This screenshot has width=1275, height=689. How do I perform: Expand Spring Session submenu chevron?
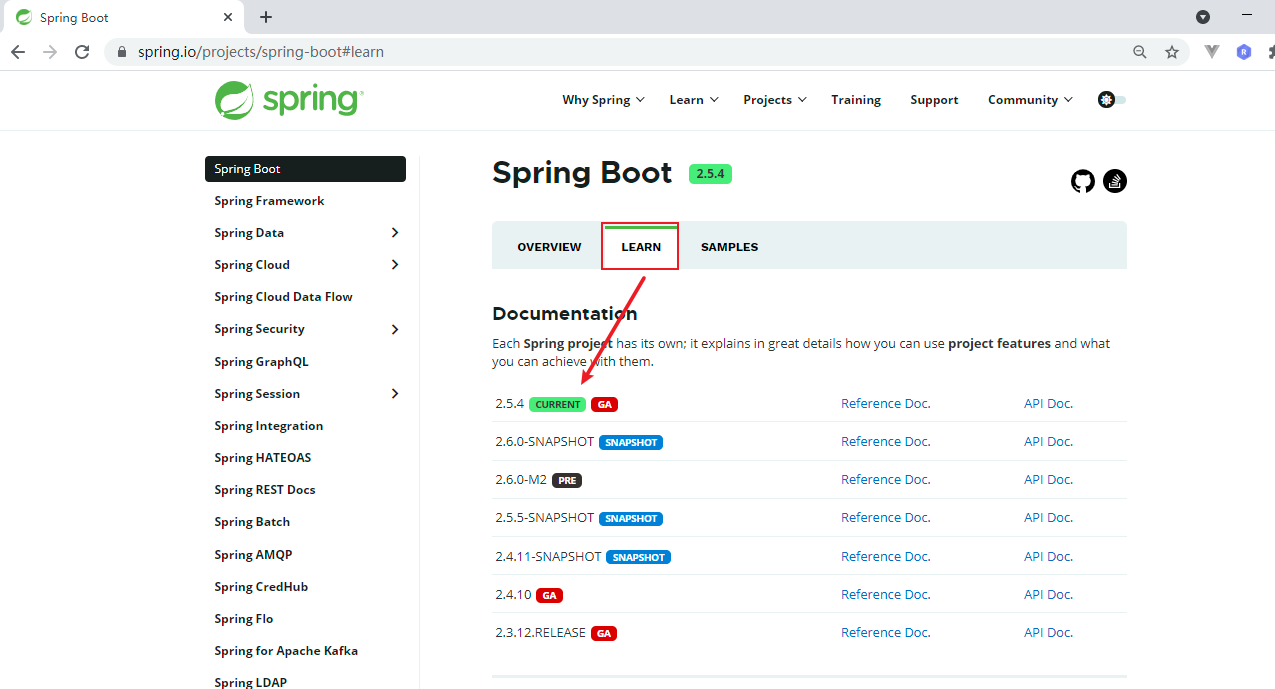point(395,394)
